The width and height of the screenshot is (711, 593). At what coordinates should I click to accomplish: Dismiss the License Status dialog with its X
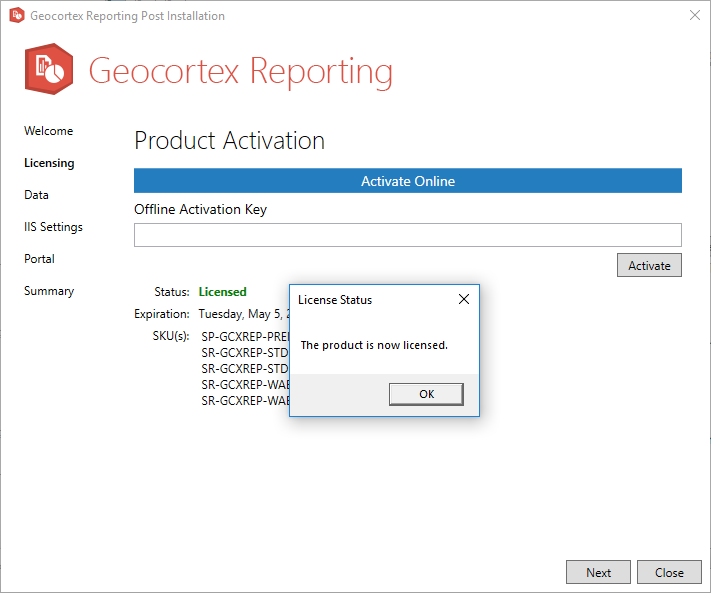(x=463, y=299)
